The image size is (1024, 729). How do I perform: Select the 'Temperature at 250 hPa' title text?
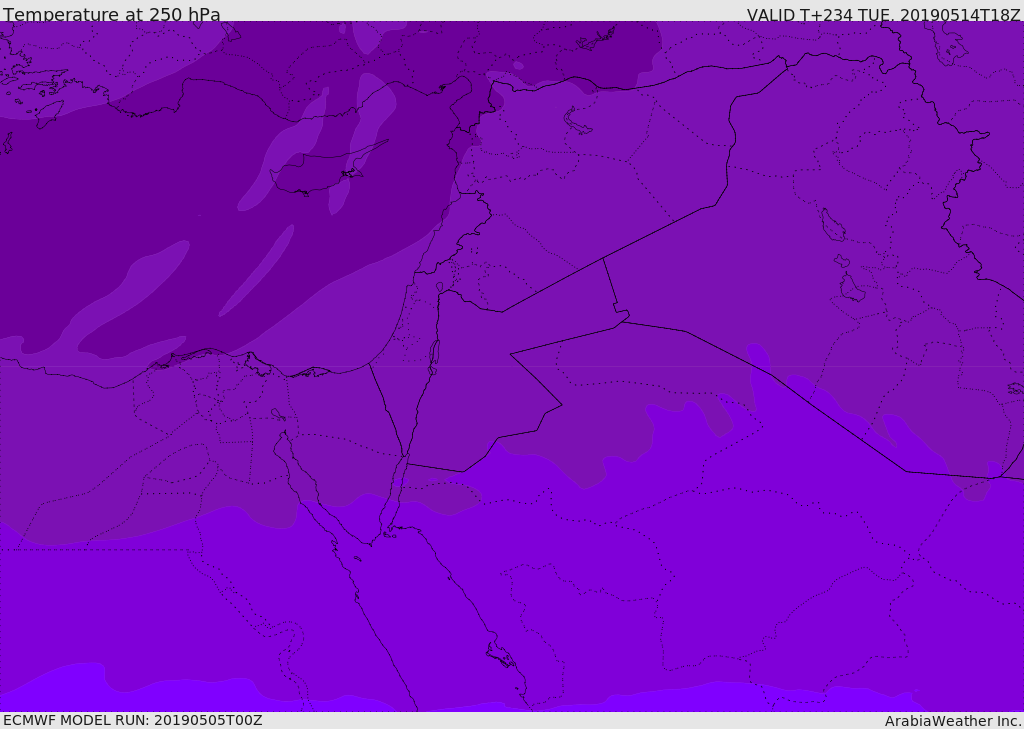coord(112,14)
